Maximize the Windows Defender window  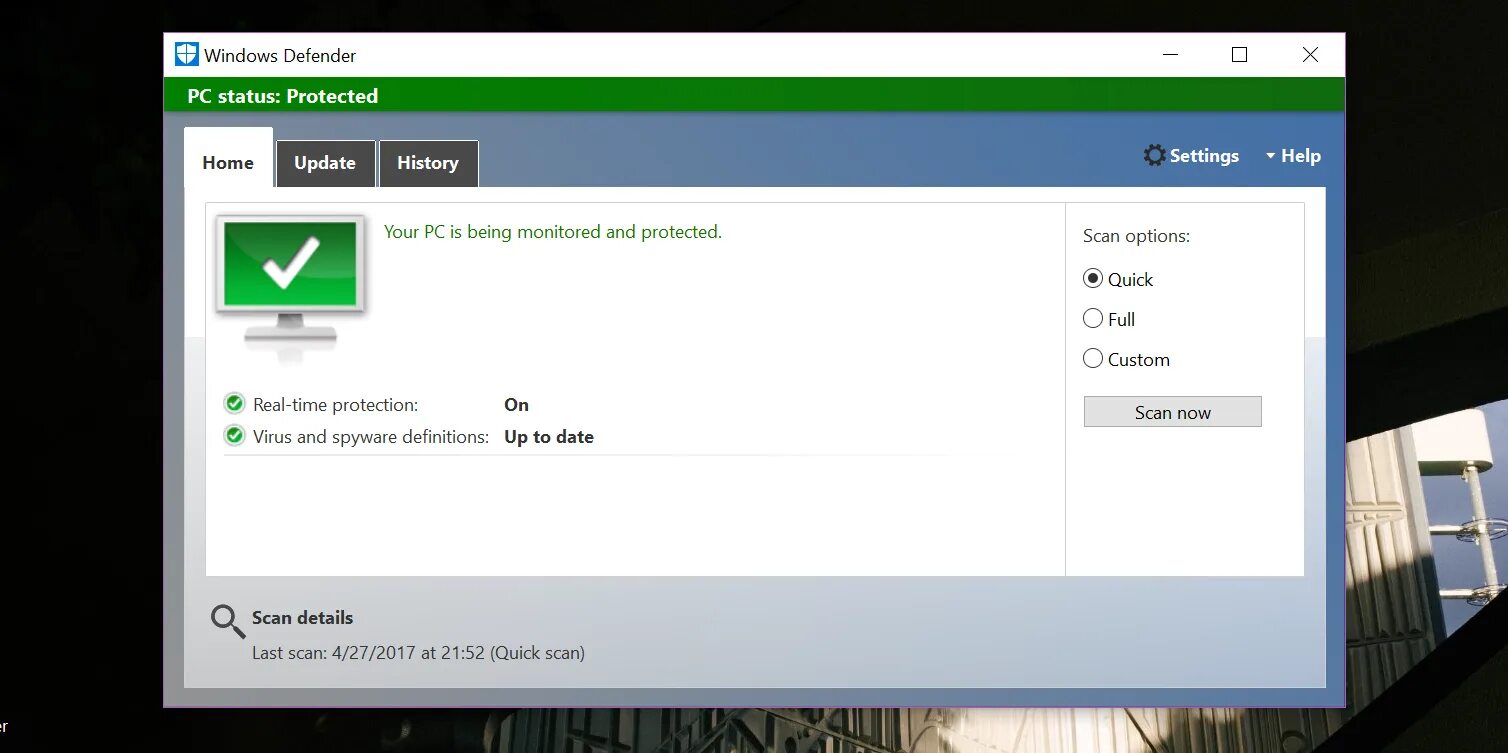pos(1240,55)
